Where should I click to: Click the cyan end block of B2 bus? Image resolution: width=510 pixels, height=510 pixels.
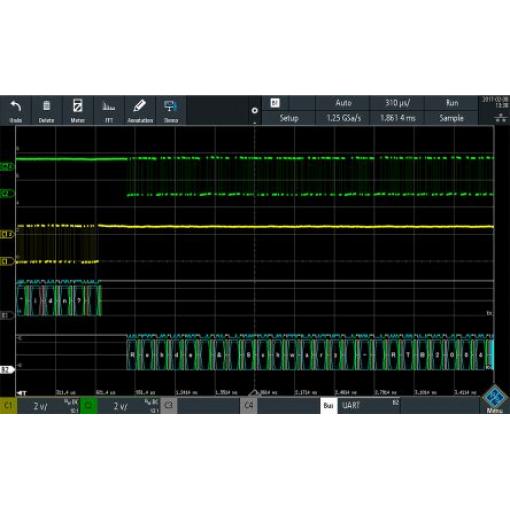pyautogui.click(x=491, y=355)
